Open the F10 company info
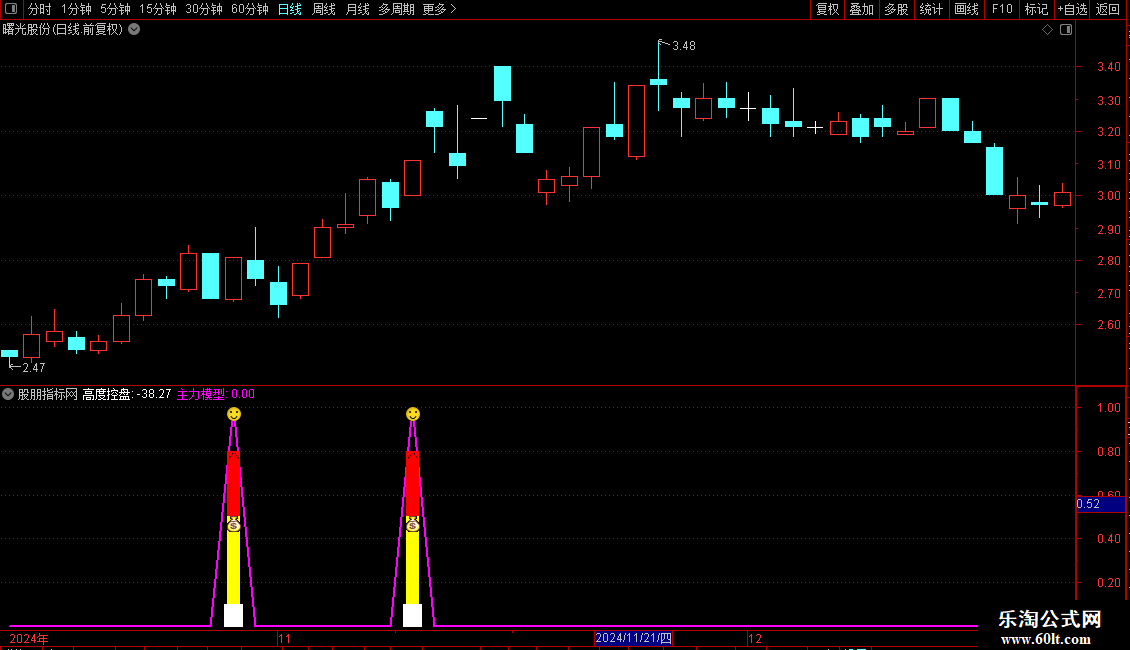This screenshot has width=1130, height=650. point(1002,9)
